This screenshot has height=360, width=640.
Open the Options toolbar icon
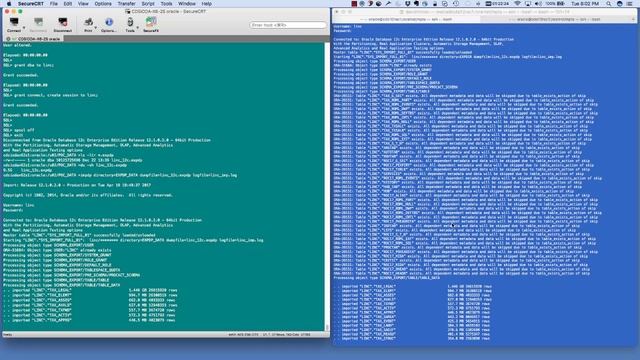tap(109, 24)
